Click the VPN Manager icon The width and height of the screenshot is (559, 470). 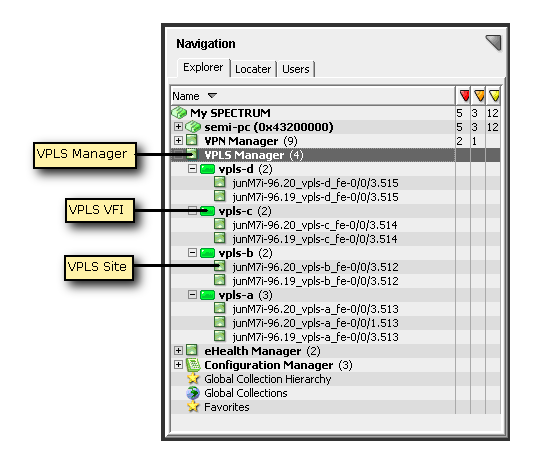pyautogui.click(x=192, y=140)
